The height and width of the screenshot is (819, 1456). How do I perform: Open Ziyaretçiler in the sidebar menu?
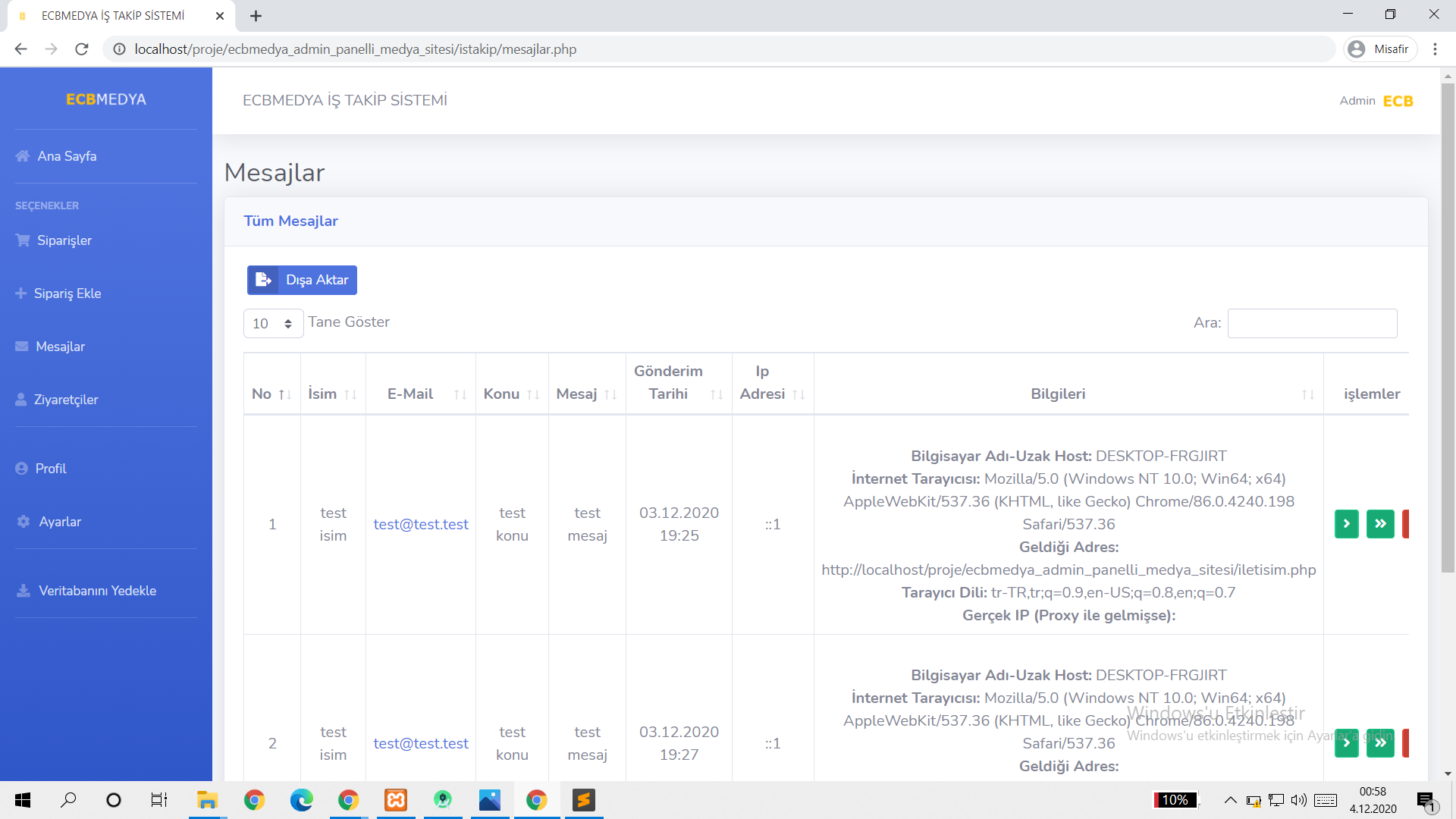(x=66, y=400)
